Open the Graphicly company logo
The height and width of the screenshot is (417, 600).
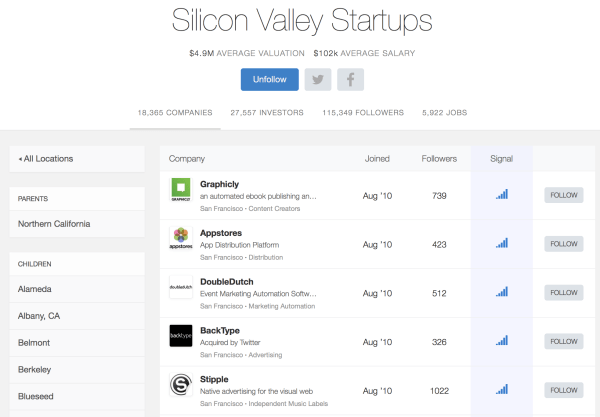click(181, 190)
